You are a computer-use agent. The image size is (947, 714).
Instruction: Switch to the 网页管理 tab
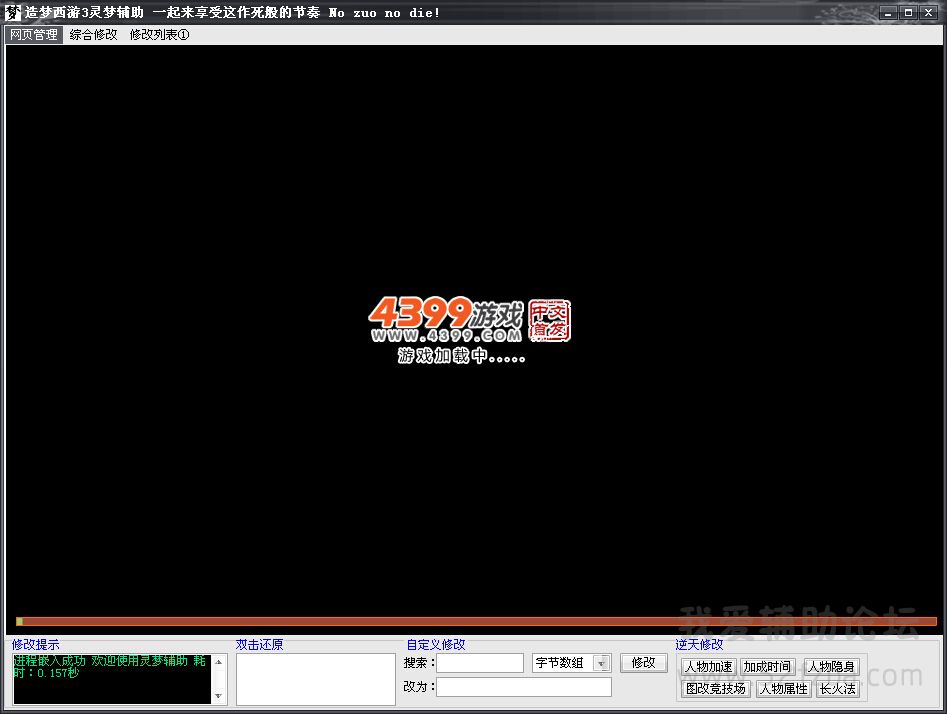pos(34,35)
